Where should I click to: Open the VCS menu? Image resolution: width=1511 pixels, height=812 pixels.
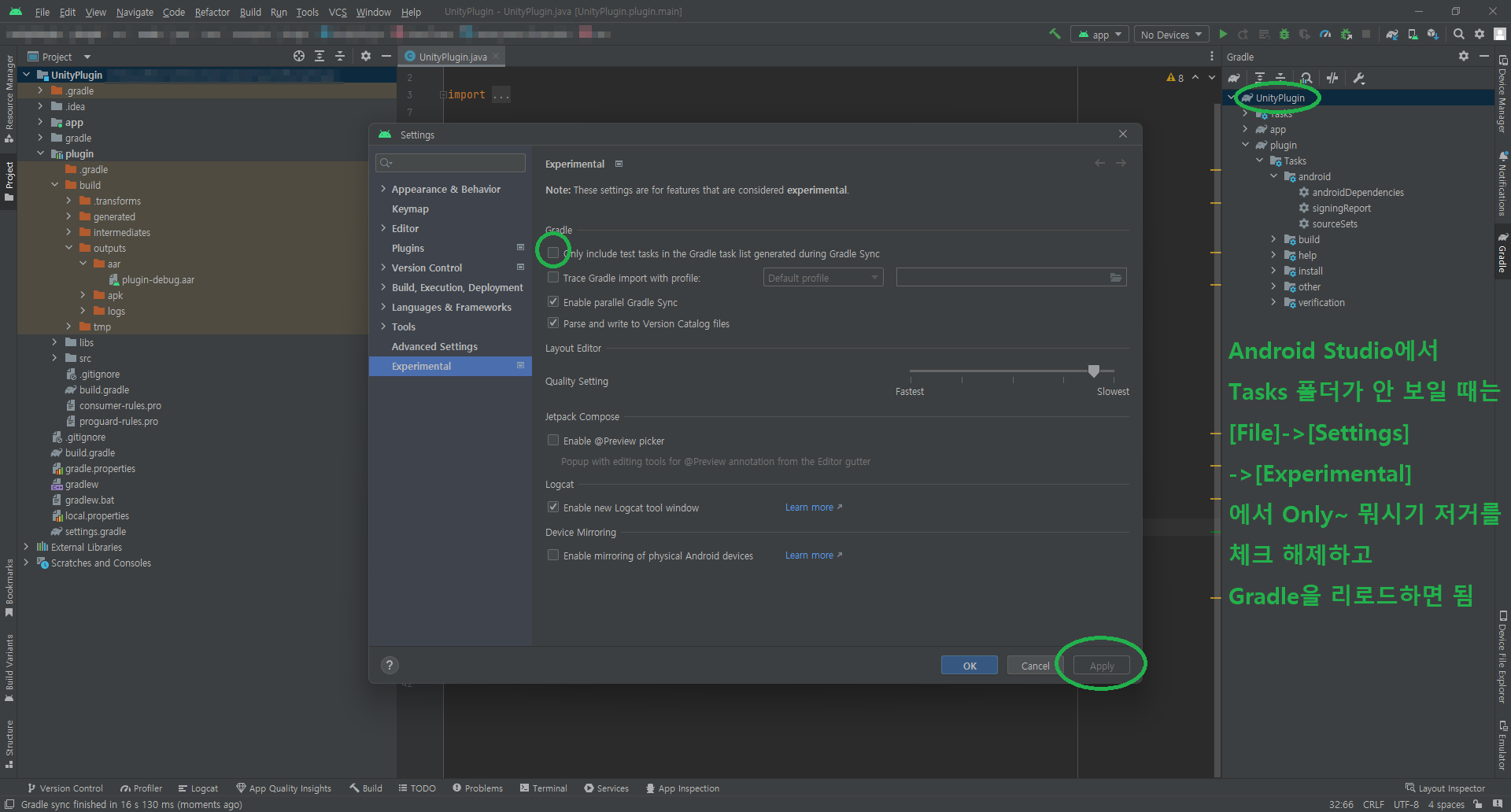pos(338,12)
